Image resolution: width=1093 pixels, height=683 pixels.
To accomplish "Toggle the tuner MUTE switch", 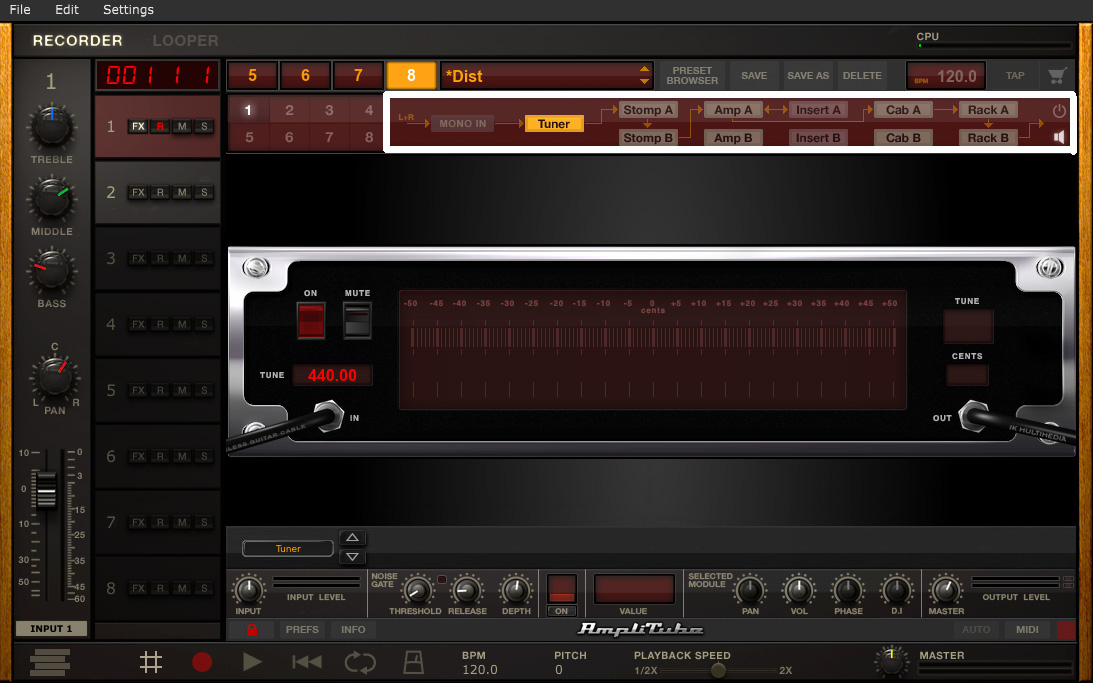I will tap(357, 321).
